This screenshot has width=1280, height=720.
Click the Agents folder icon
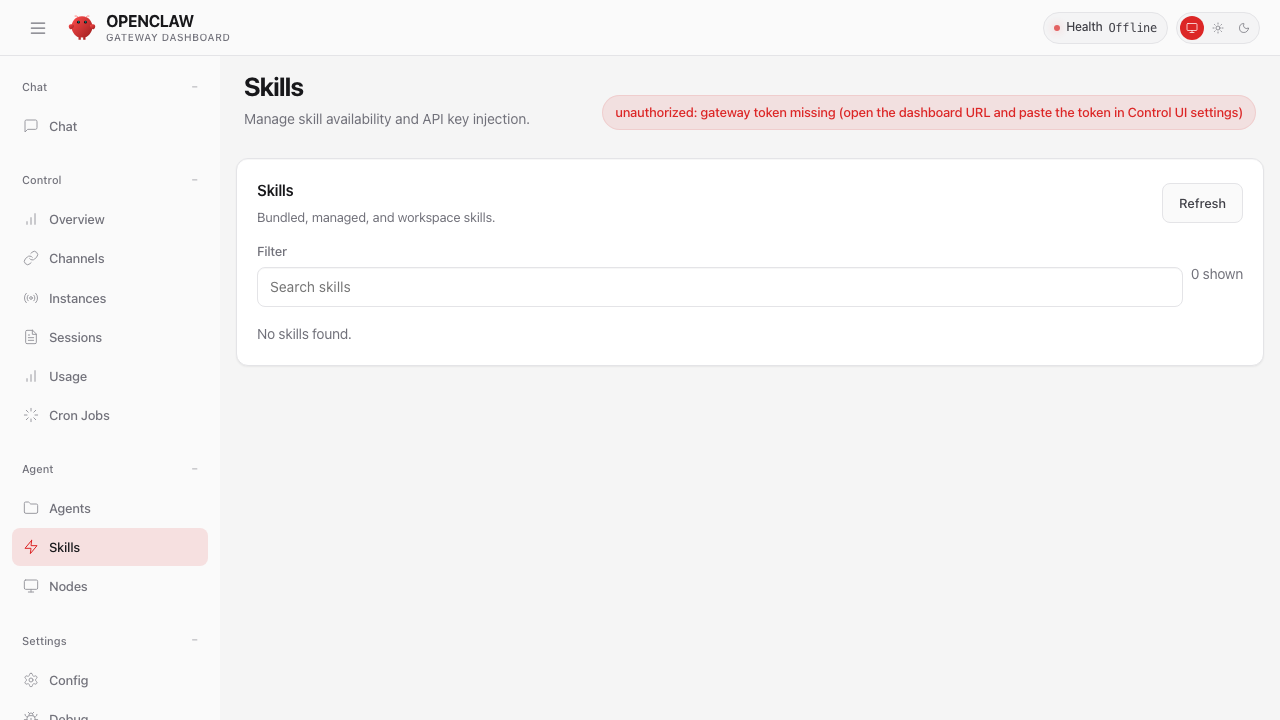[31, 508]
